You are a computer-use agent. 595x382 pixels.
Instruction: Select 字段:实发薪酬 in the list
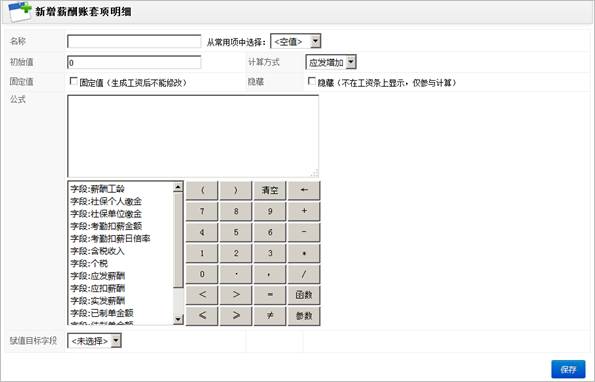tap(98, 301)
